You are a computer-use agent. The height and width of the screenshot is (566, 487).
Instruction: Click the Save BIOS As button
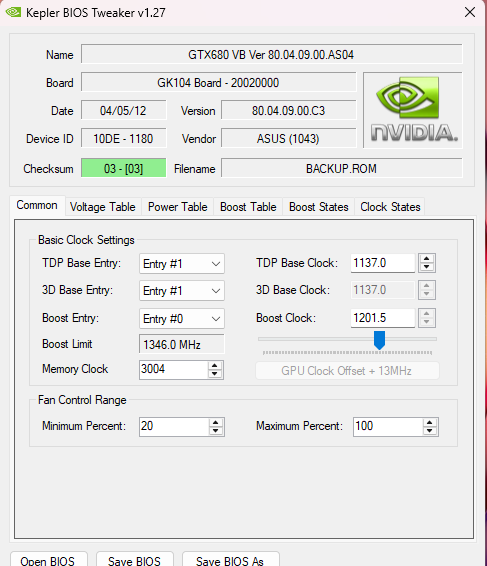tap(230, 560)
